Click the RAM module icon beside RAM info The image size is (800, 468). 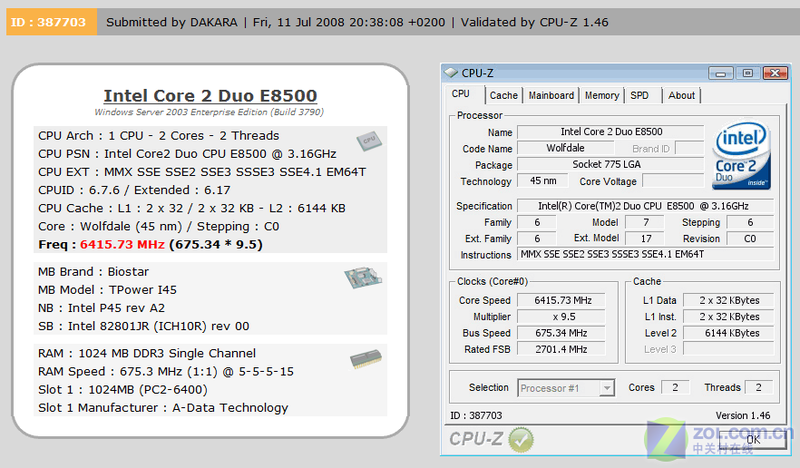pos(366,359)
